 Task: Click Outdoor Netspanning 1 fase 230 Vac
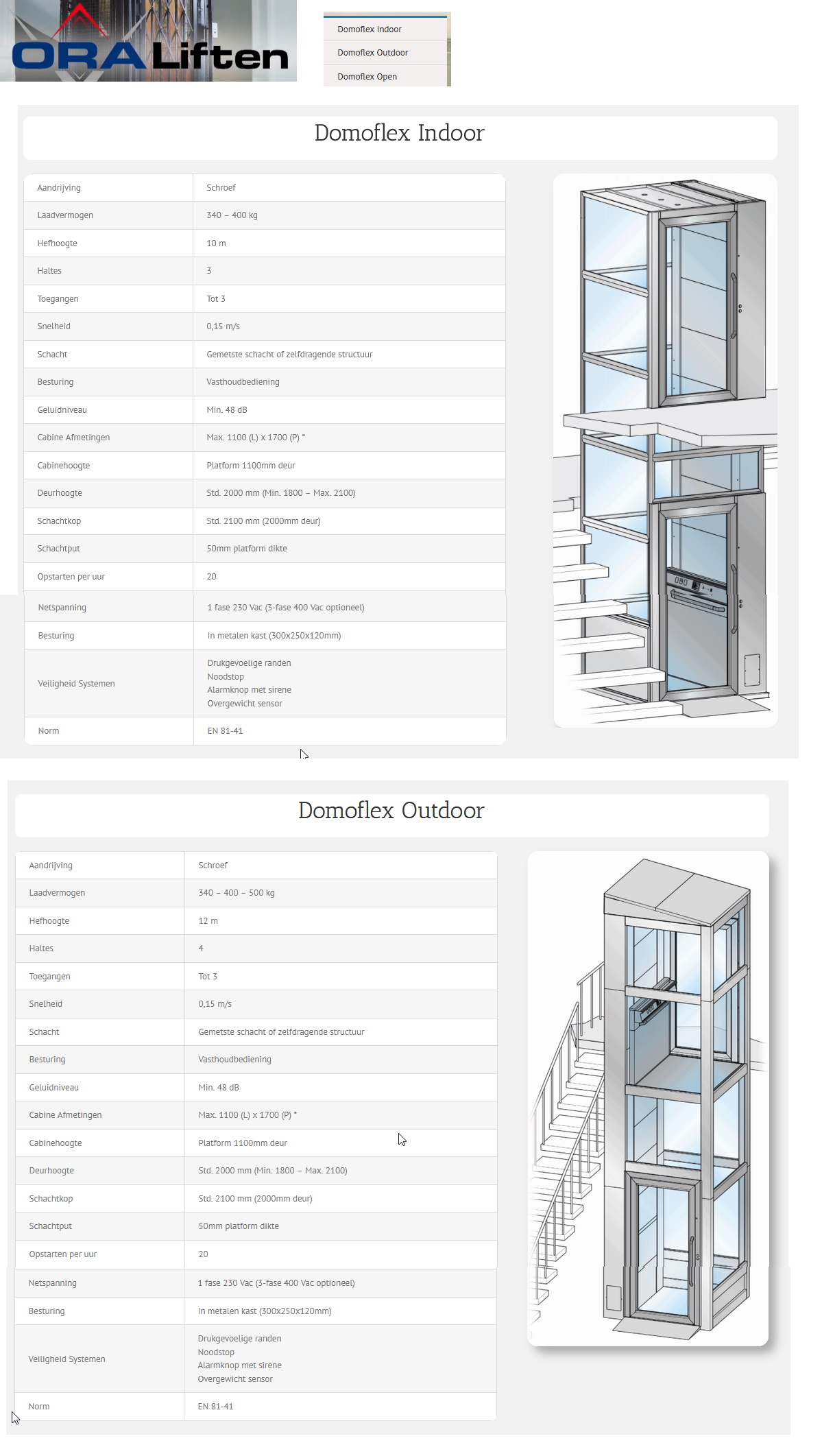click(x=276, y=1283)
